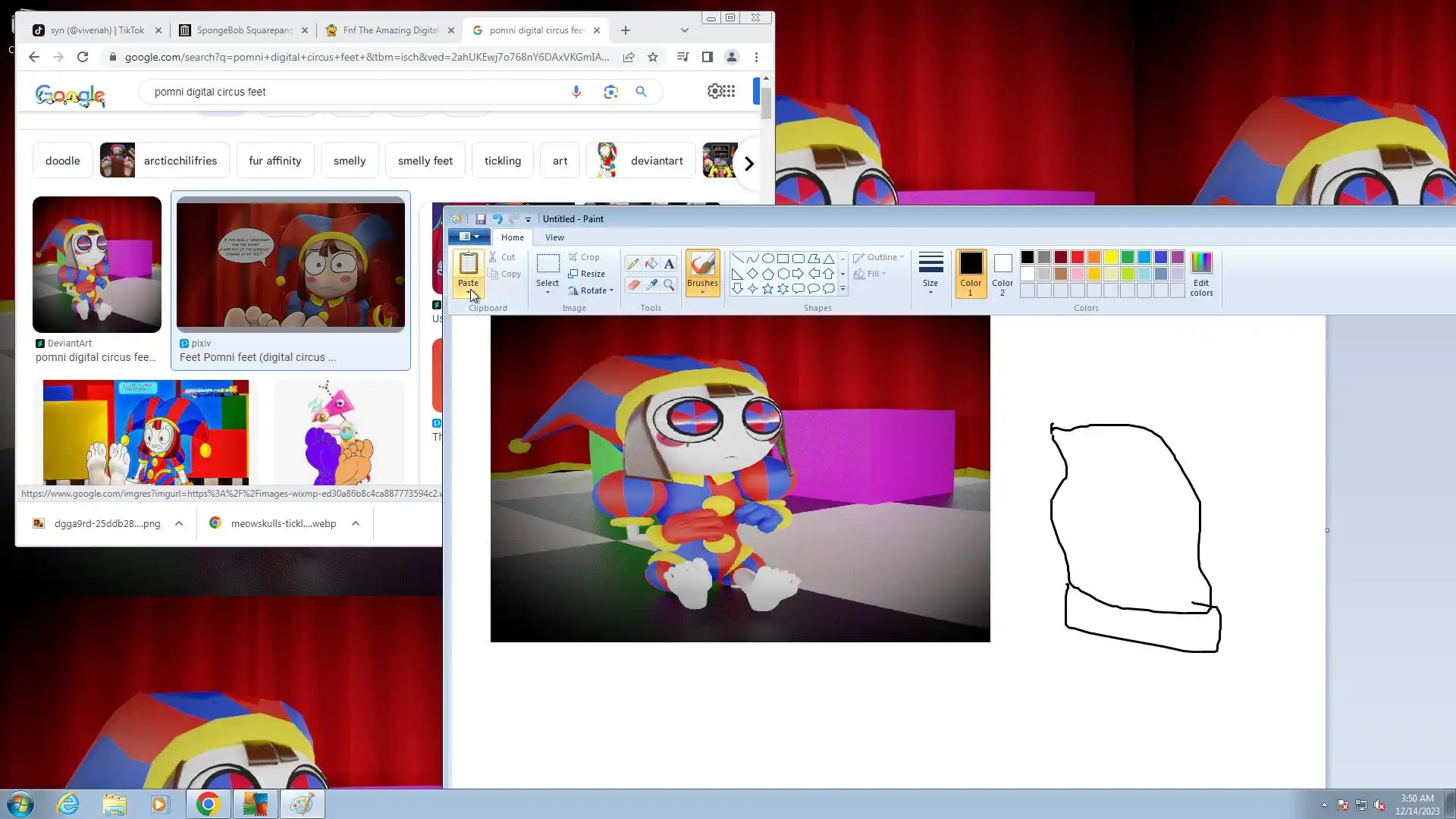This screenshot has width=1456, height=819.
Task: Click the smelly feet filter chip
Action: pyautogui.click(x=425, y=161)
